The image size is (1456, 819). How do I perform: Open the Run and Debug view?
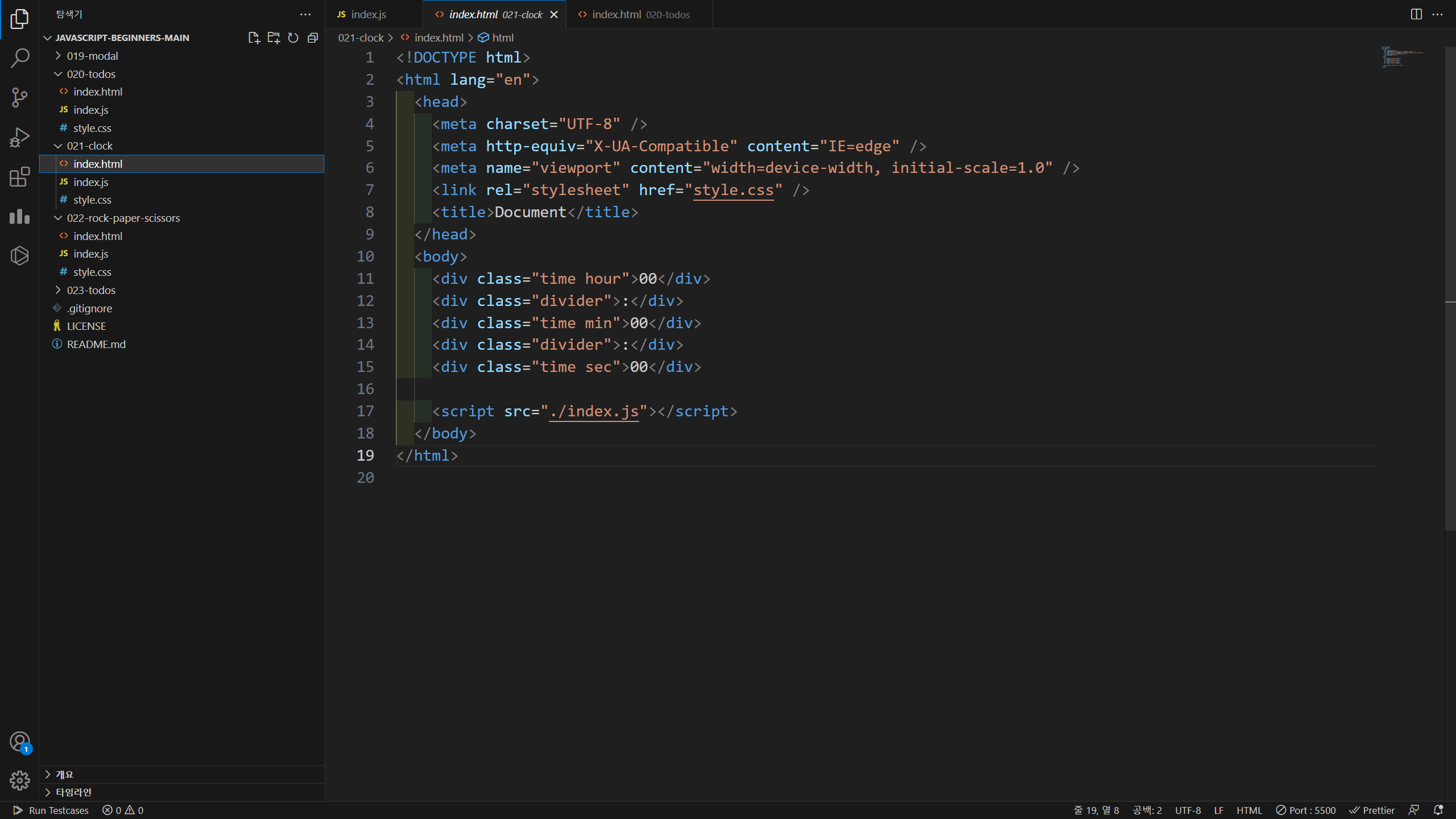(x=20, y=137)
